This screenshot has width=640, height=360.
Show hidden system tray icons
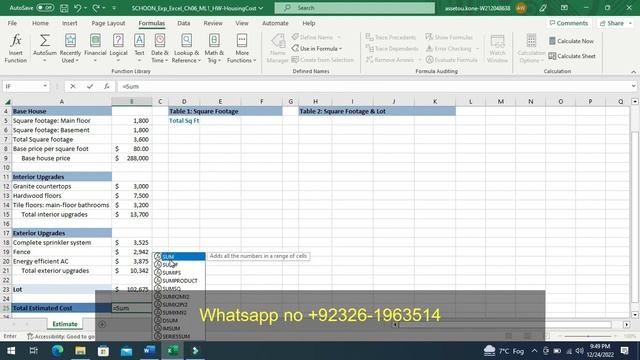pyautogui.click(x=534, y=351)
